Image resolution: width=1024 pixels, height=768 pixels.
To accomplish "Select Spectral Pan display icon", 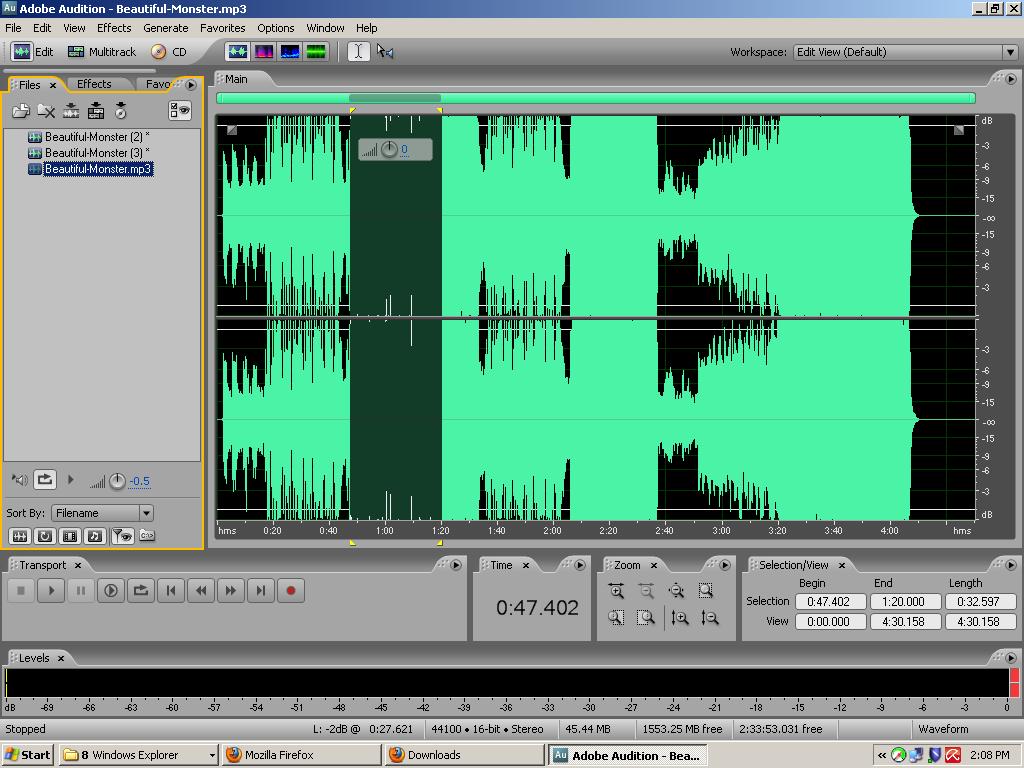I will (290, 52).
